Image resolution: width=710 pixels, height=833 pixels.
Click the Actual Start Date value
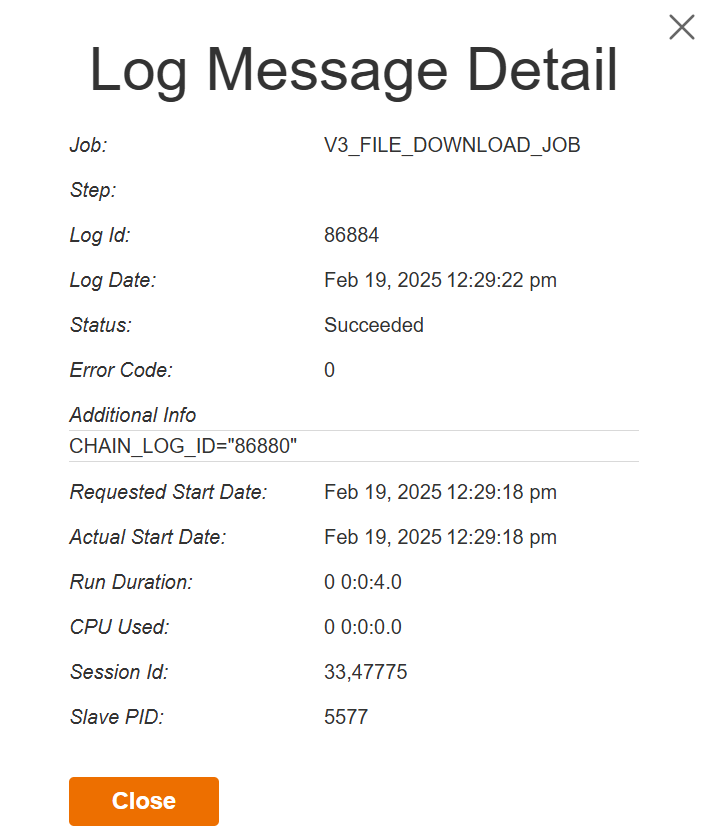(440, 537)
